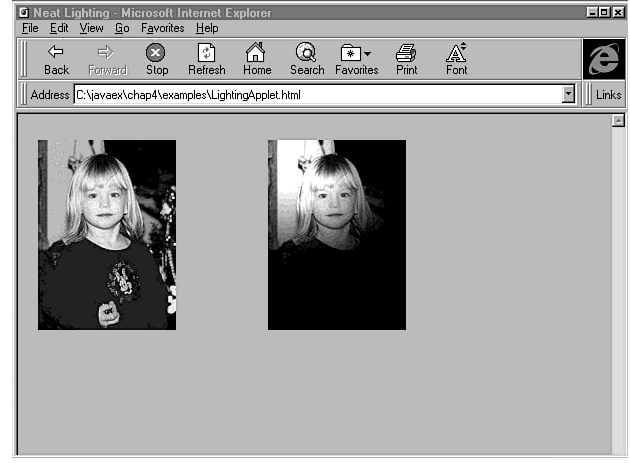Expand the Links toolbar
This screenshot has width=630, height=463.
point(608,95)
